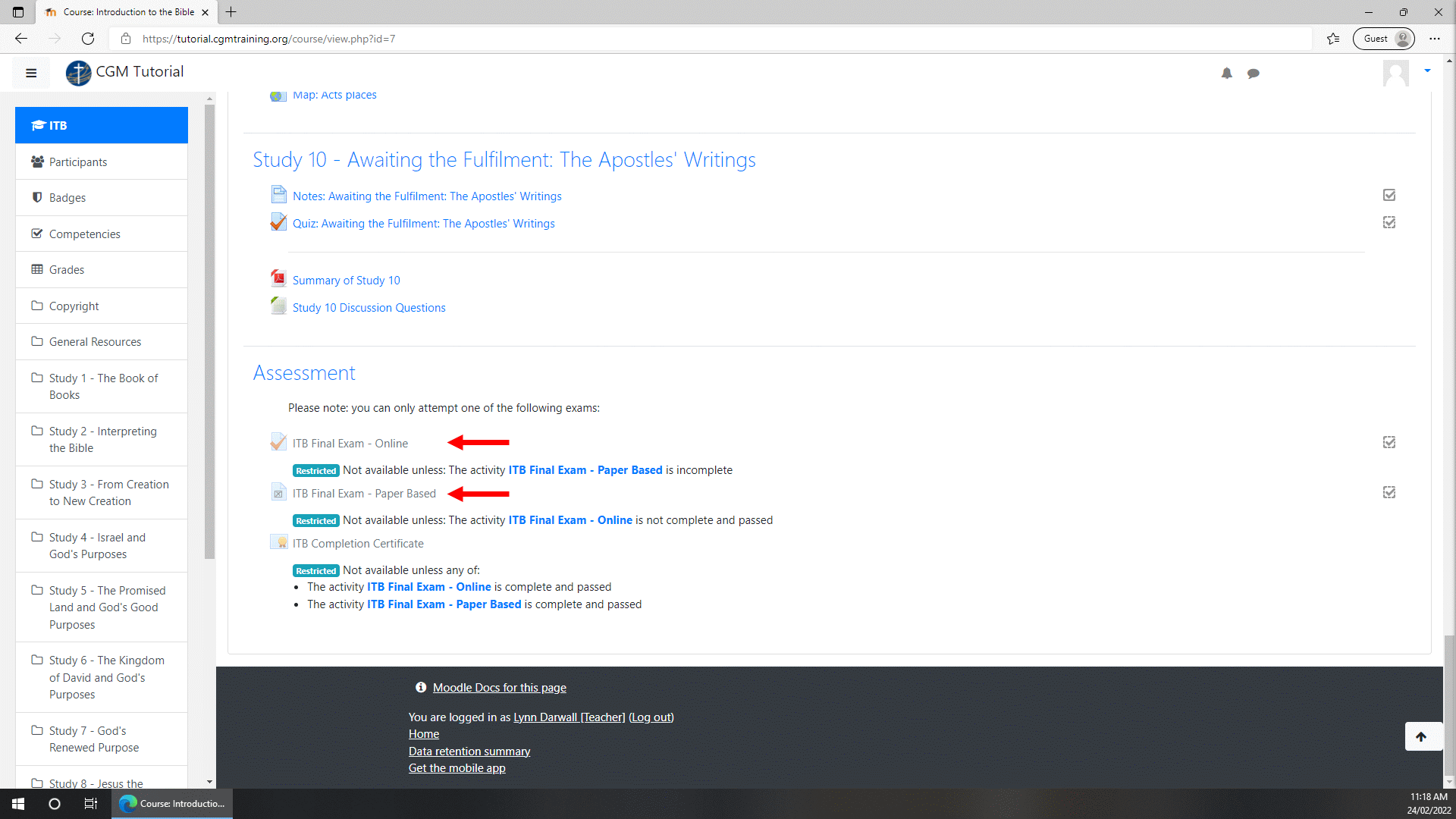Open General Resources in the sidebar
The width and height of the screenshot is (1456, 819).
(102, 341)
